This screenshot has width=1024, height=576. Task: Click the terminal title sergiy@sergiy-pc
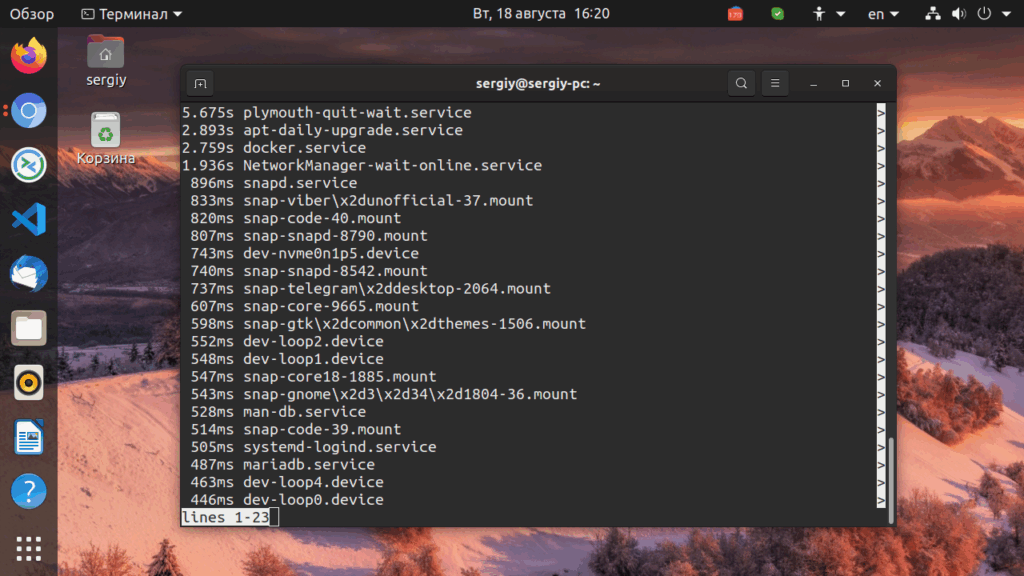coord(538,84)
